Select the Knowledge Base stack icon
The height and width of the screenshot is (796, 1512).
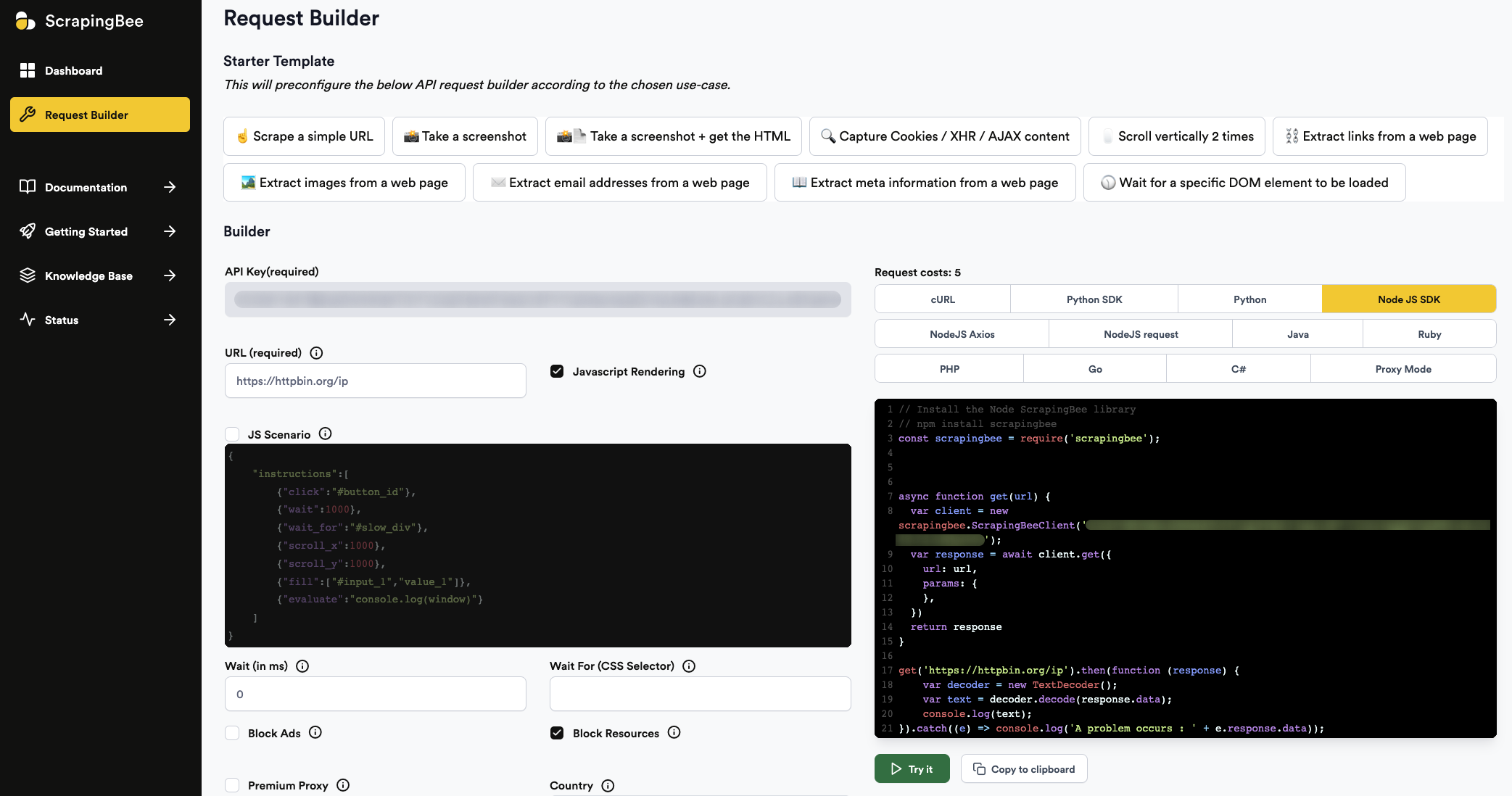click(28, 275)
